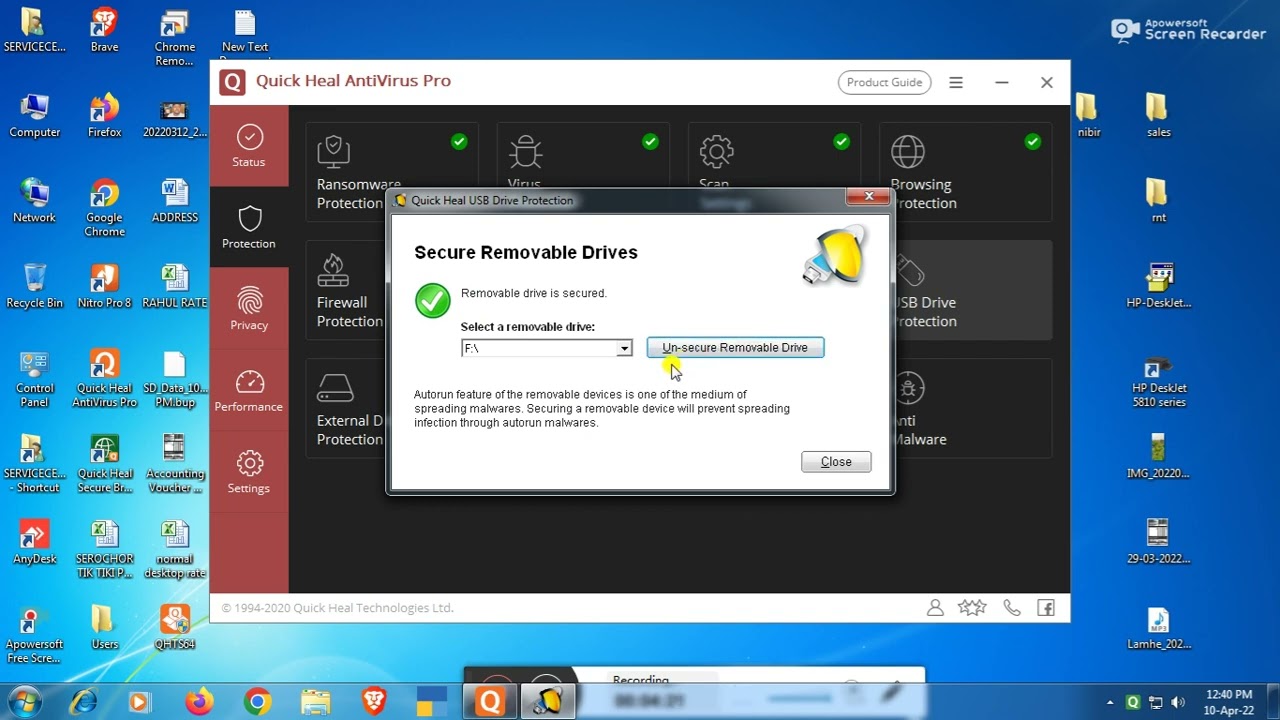The height and width of the screenshot is (720, 1280).
Task: Open the Settings section in sidebar
Action: tap(249, 473)
